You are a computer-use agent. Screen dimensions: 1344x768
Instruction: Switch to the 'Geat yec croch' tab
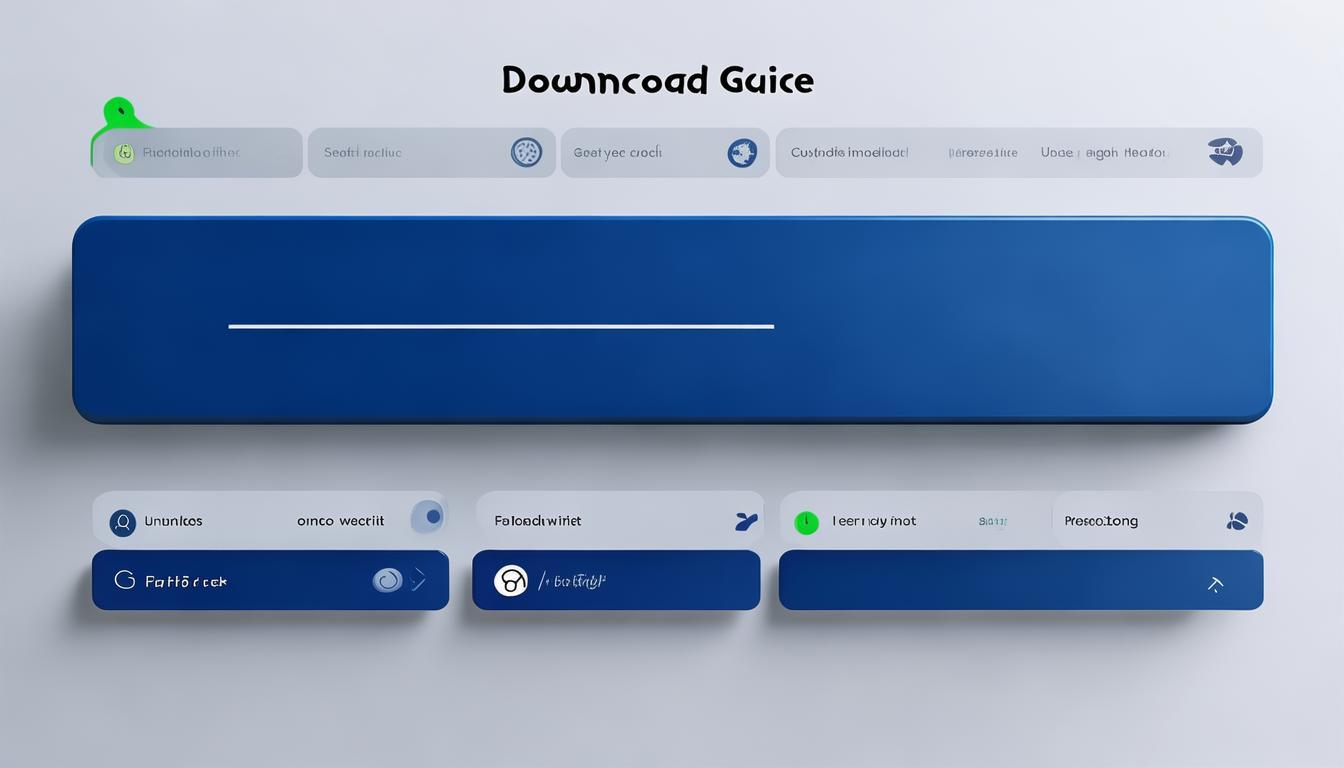[x=618, y=153]
